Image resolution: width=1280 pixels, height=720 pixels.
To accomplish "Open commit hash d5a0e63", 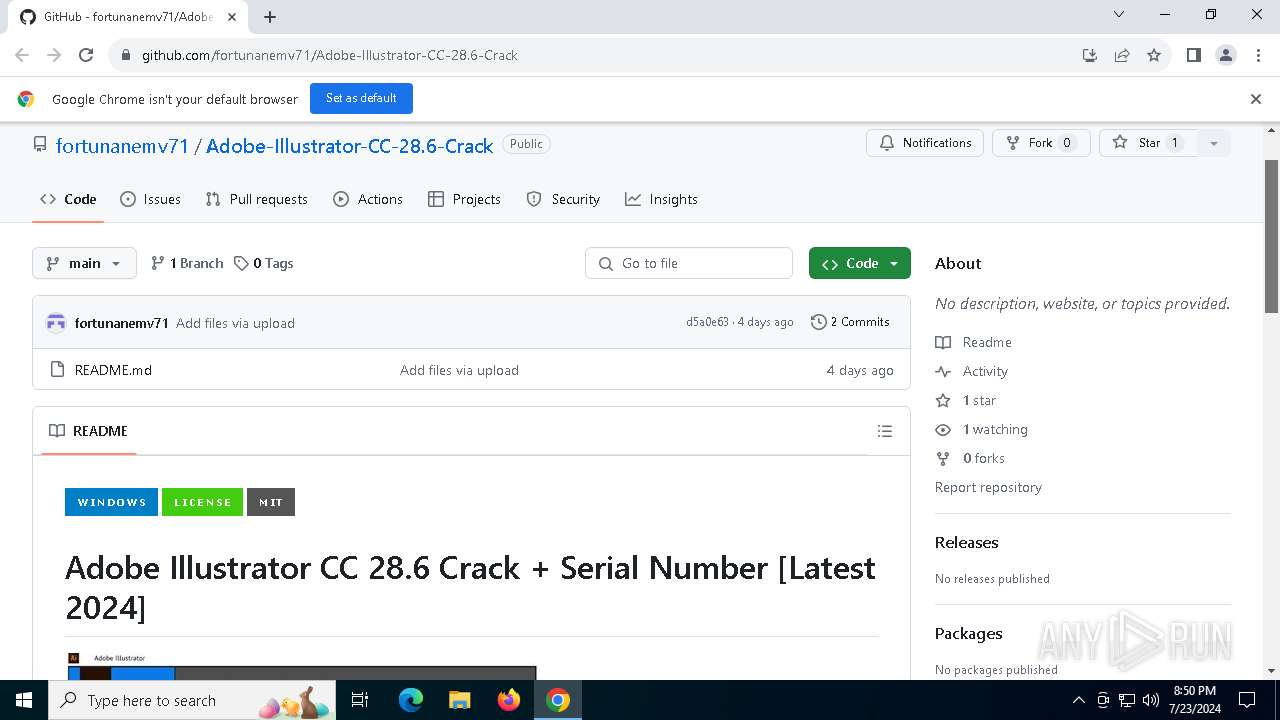I will (x=707, y=322).
